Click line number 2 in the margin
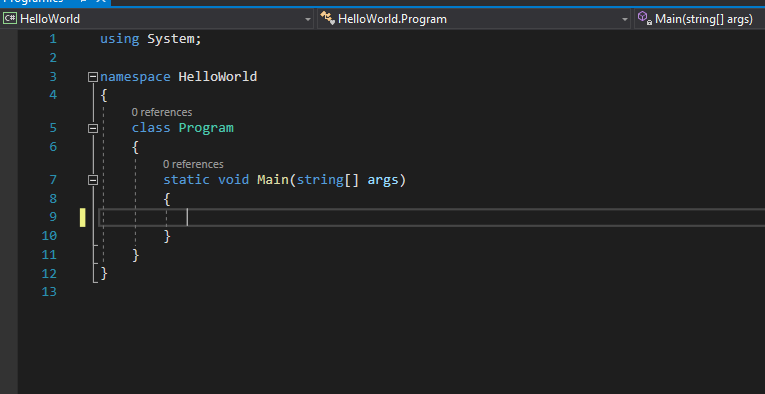Screen dimensions: 765x394 (53, 58)
